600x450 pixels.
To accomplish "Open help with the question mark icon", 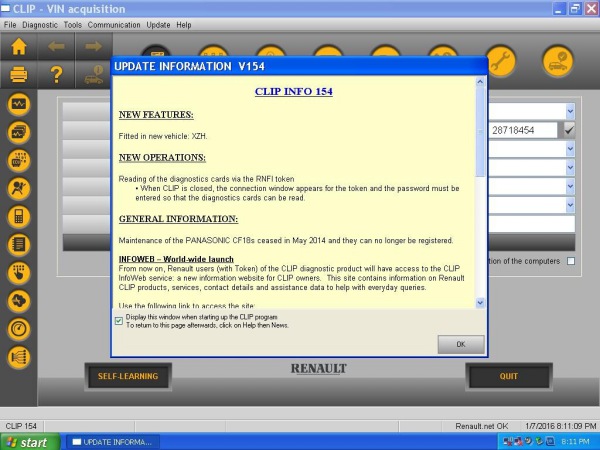I will [x=56, y=75].
